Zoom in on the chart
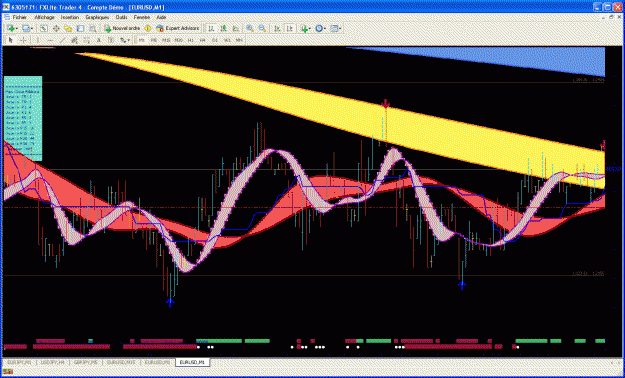The image size is (625, 378). 250,28
